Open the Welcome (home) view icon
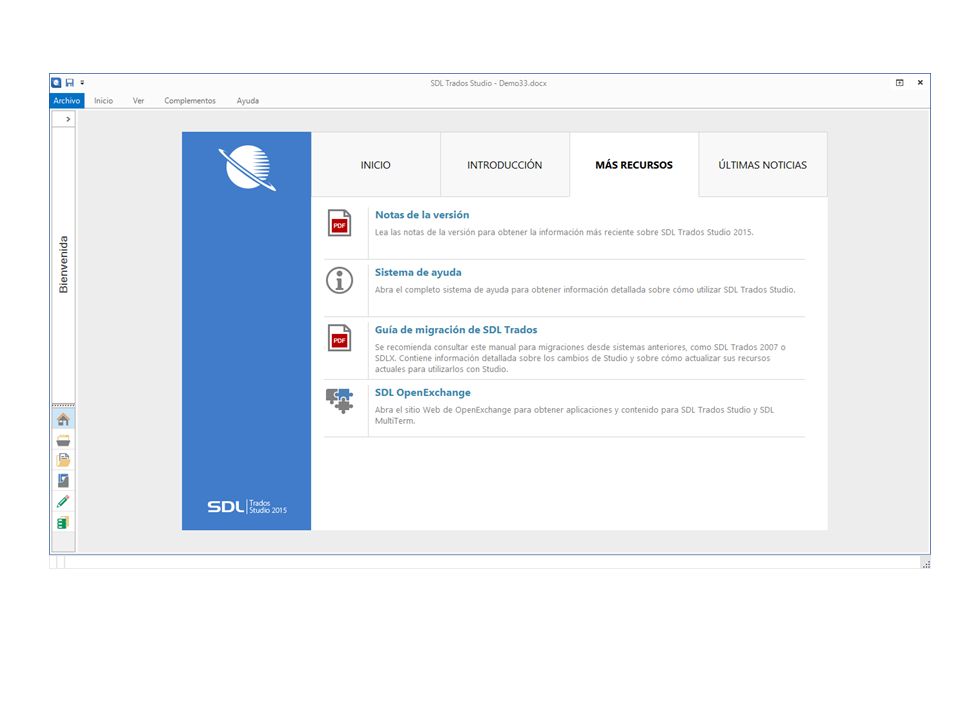This screenshot has height=720, width=960. click(x=63, y=419)
